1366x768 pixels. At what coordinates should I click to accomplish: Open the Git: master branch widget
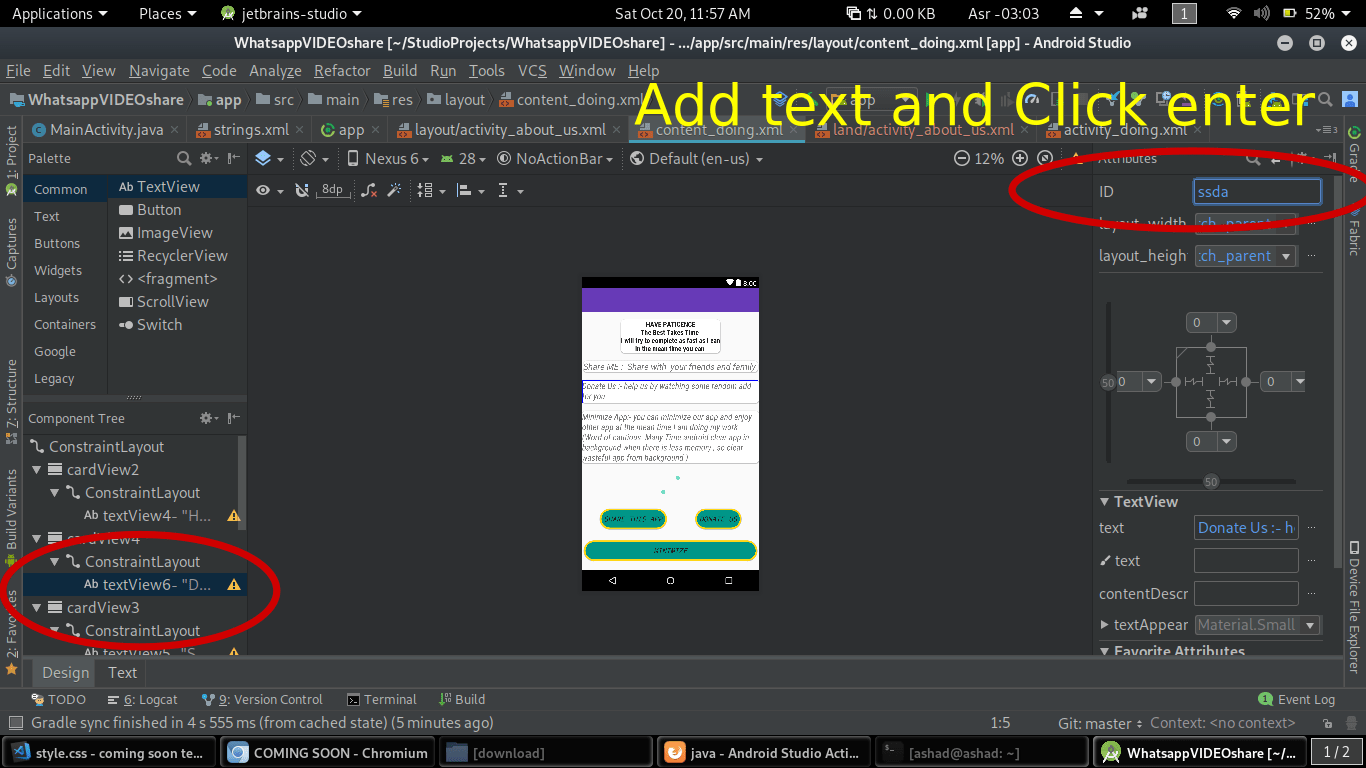[1101, 723]
